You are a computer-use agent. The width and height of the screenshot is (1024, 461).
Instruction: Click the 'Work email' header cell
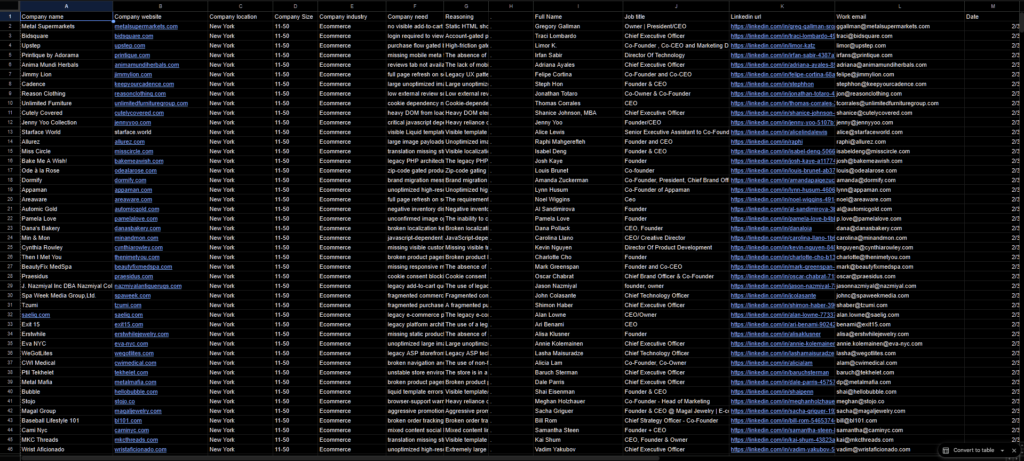point(899,16)
